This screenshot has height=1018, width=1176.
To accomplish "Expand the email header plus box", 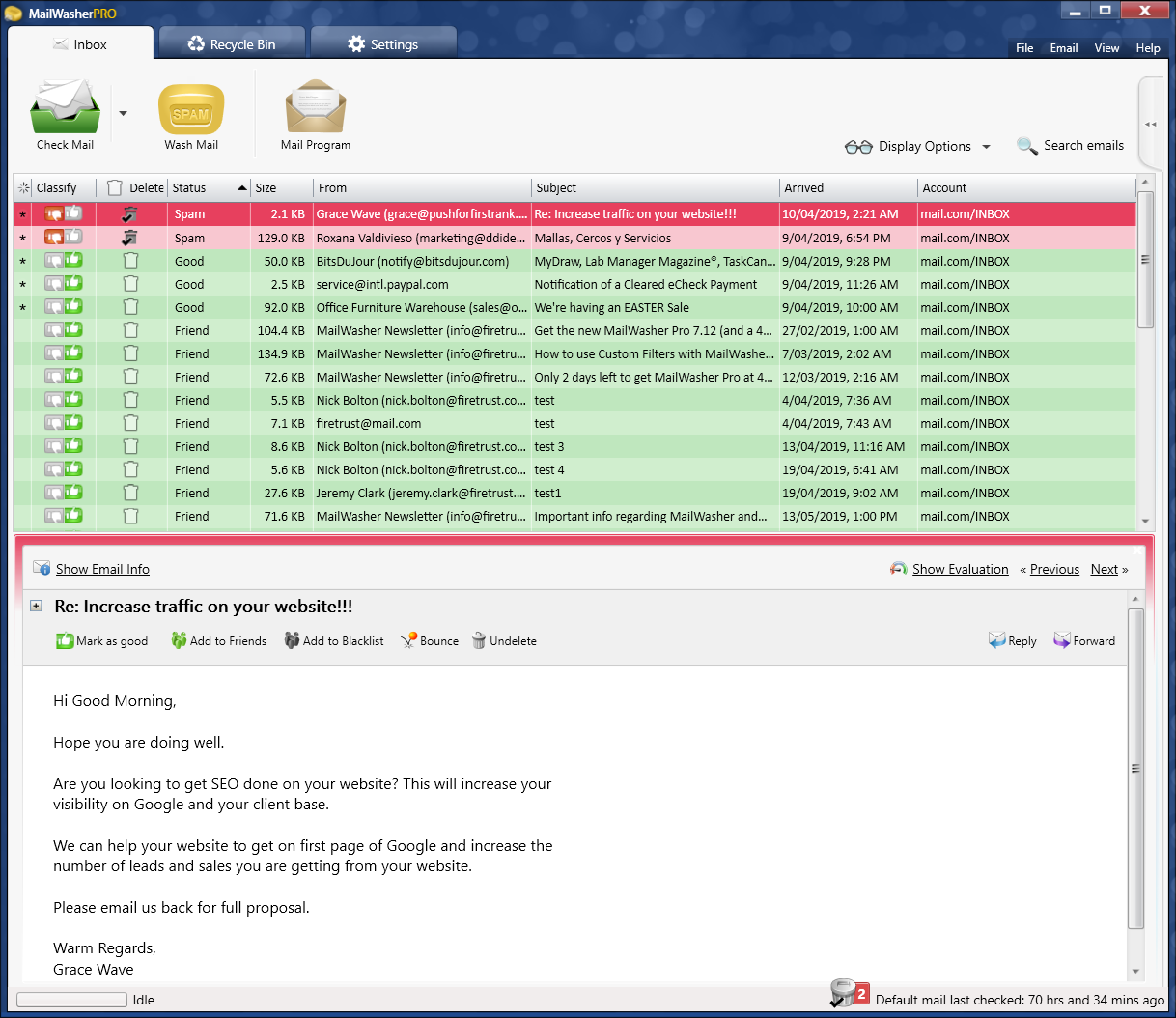I will 36,607.
